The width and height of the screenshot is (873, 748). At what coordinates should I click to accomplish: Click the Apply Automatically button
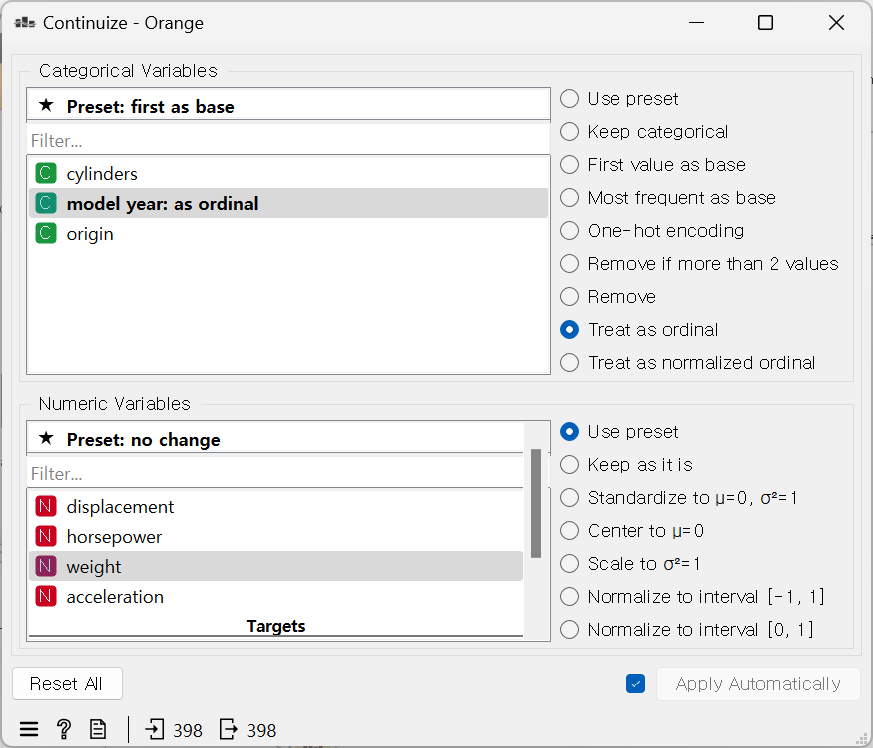coord(758,683)
